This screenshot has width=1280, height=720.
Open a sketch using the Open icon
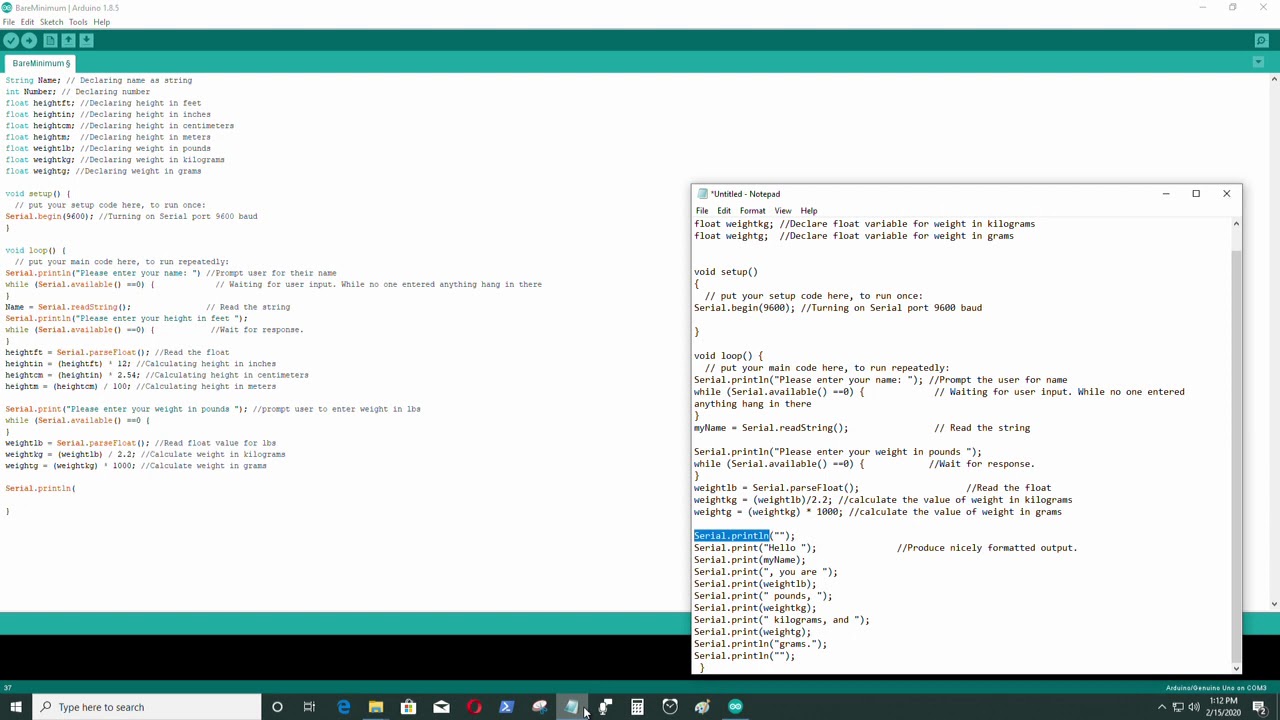click(68, 40)
